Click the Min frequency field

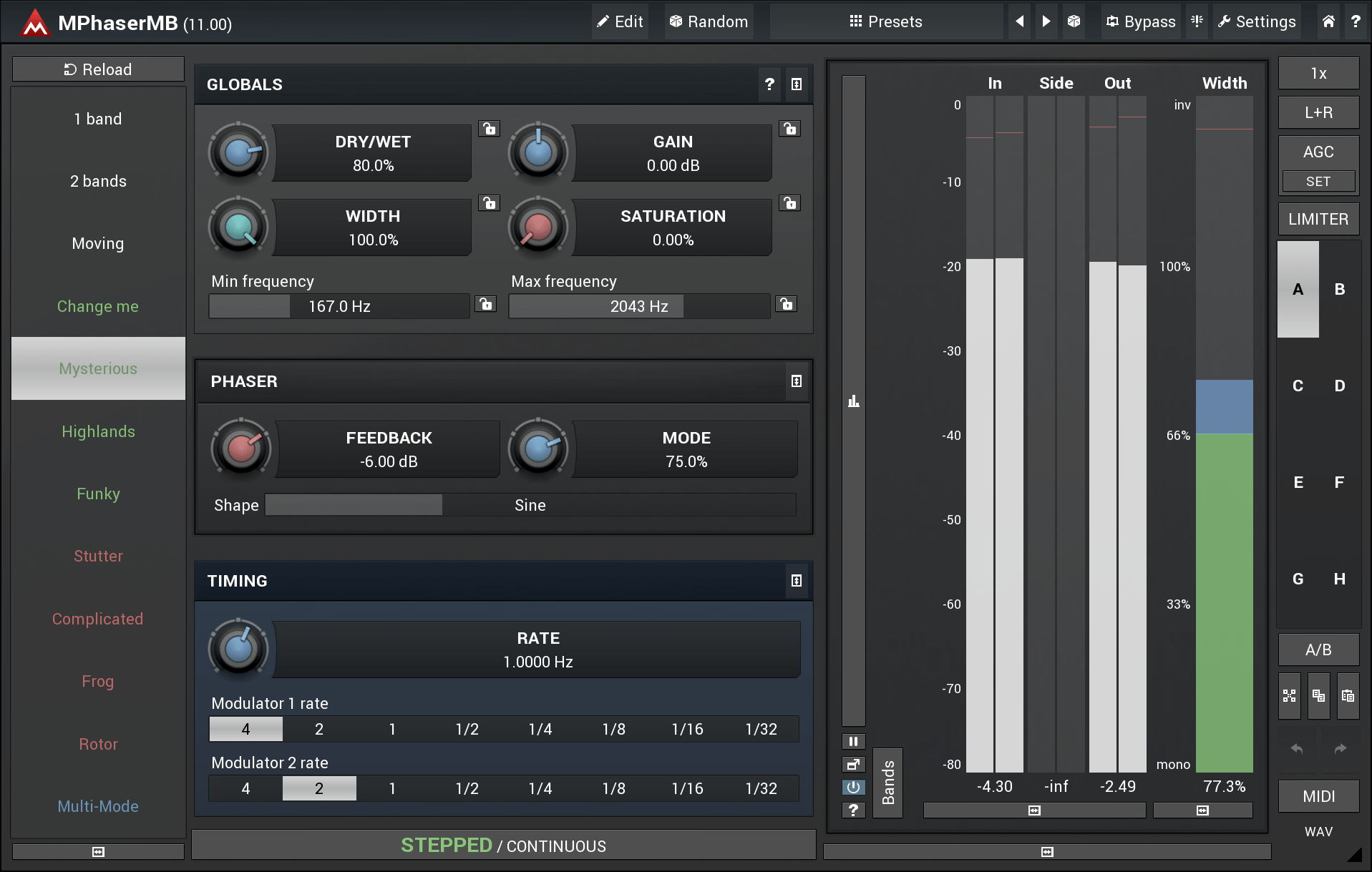[x=339, y=306]
